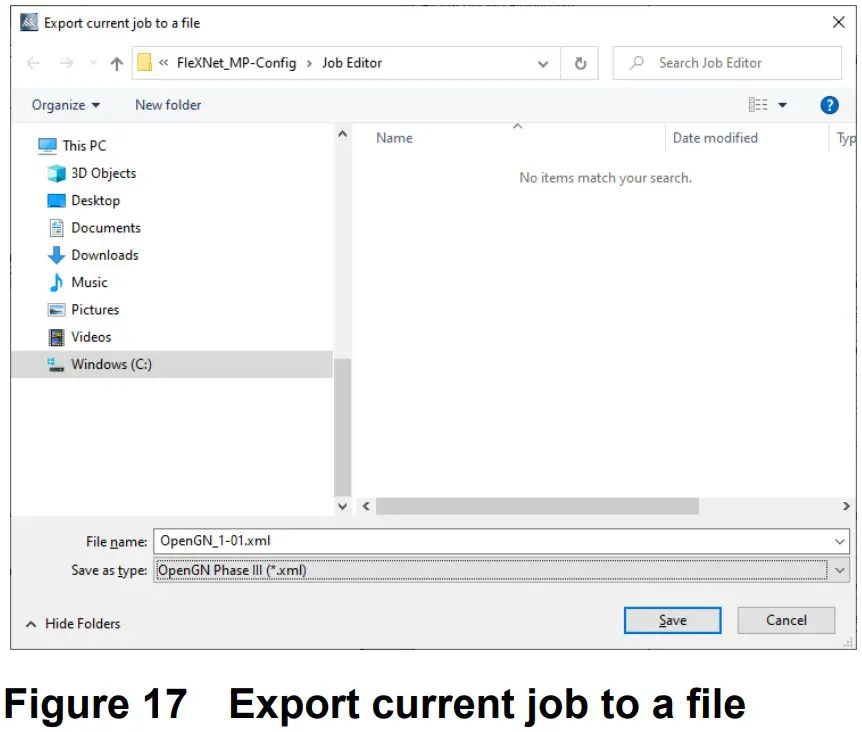The height and width of the screenshot is (732, 862).
Task: Select This PC in the navigation tree
Action: pyautogui.click(x=84, y=146)
